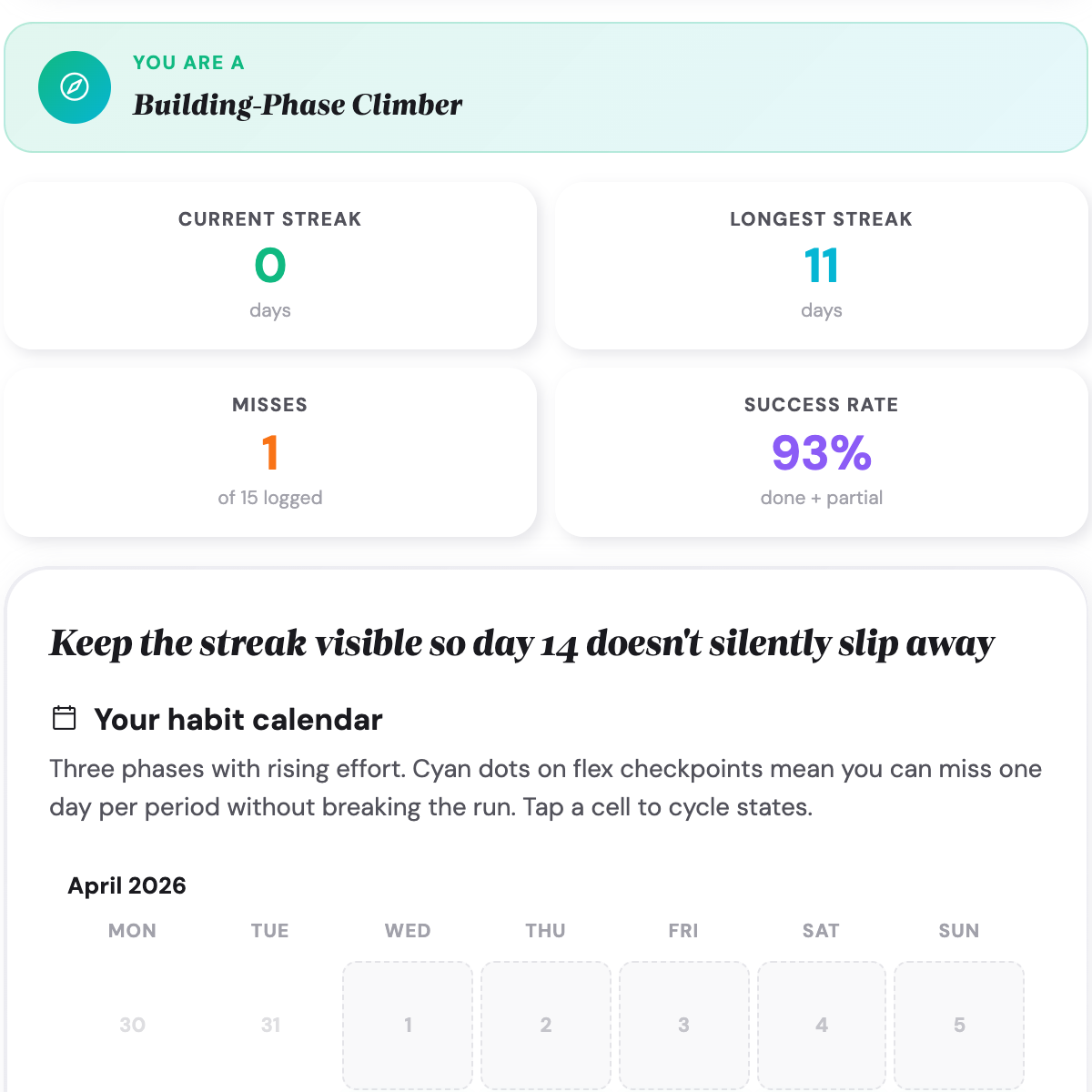Select the greyed-out day 30 in the calendar
Image resolution: width=1092 pixels, height=1092 pixels.
point(133,1025)
